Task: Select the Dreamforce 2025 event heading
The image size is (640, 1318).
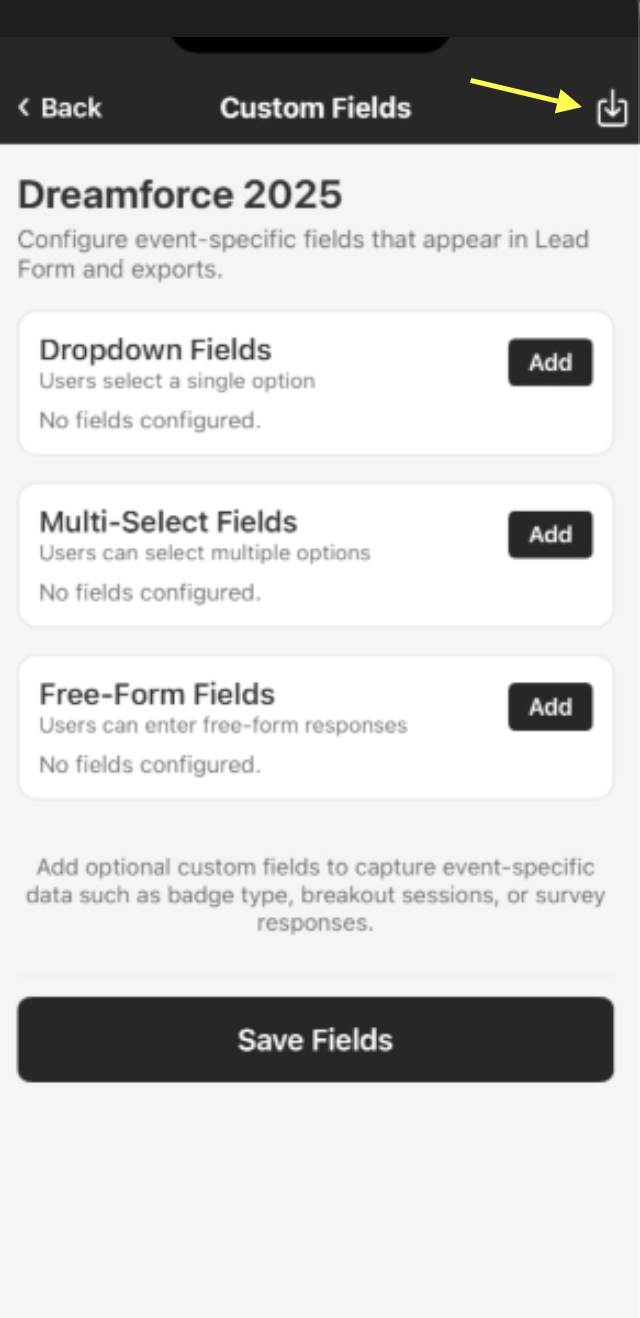Action: coord(180,195)
